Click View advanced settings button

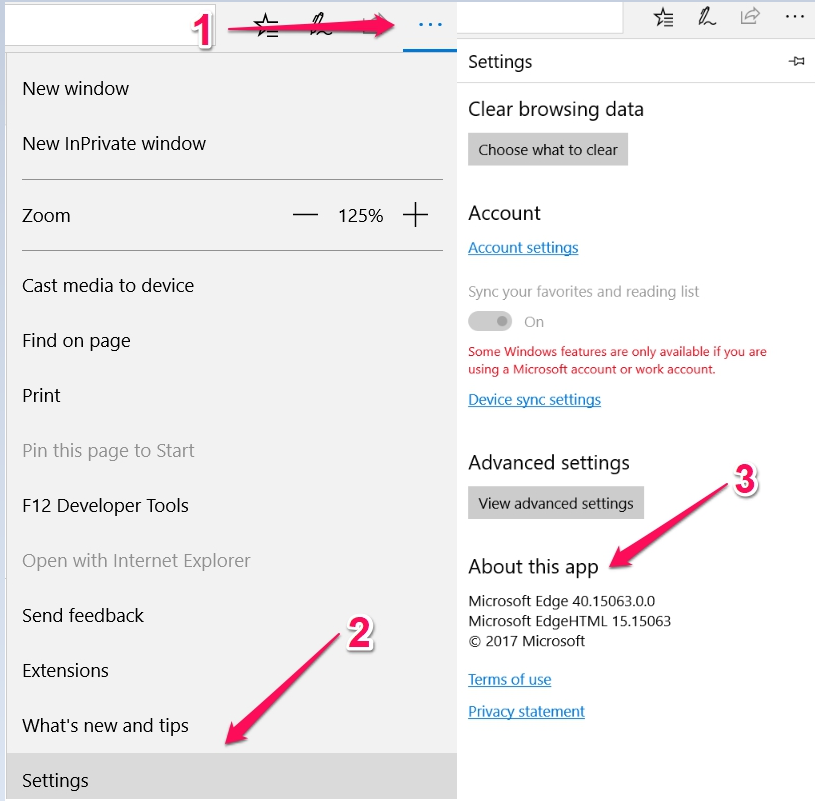tap(556, 503)
